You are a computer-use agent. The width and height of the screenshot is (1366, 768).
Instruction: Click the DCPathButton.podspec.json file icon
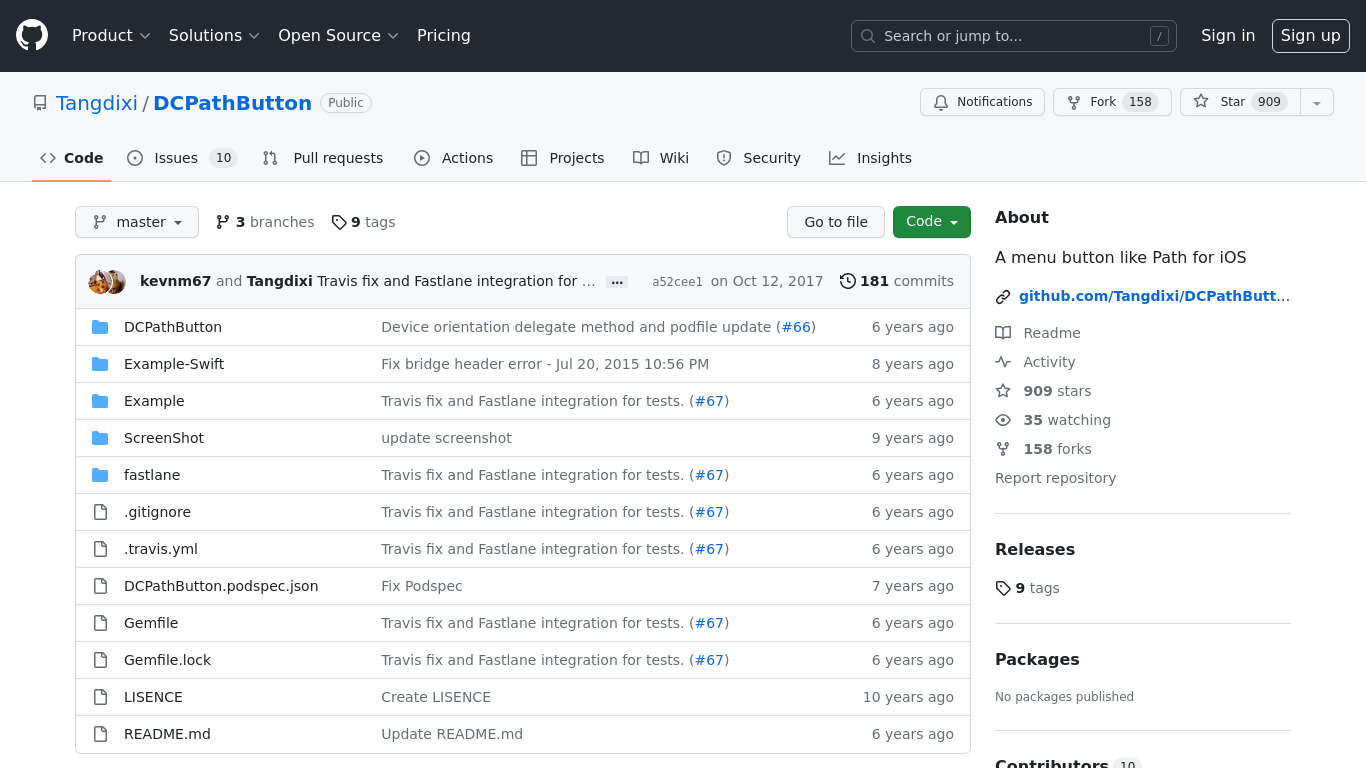(100, 586)
